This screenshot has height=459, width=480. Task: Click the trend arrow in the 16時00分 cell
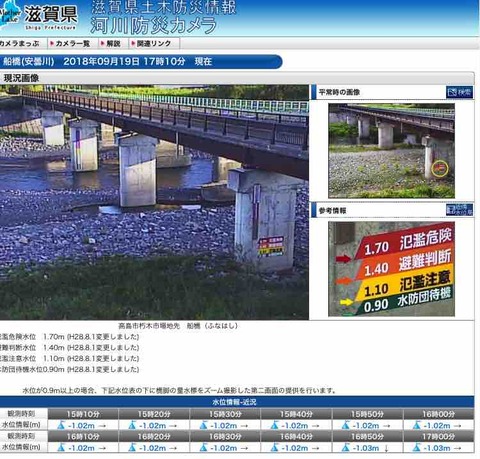458,426
